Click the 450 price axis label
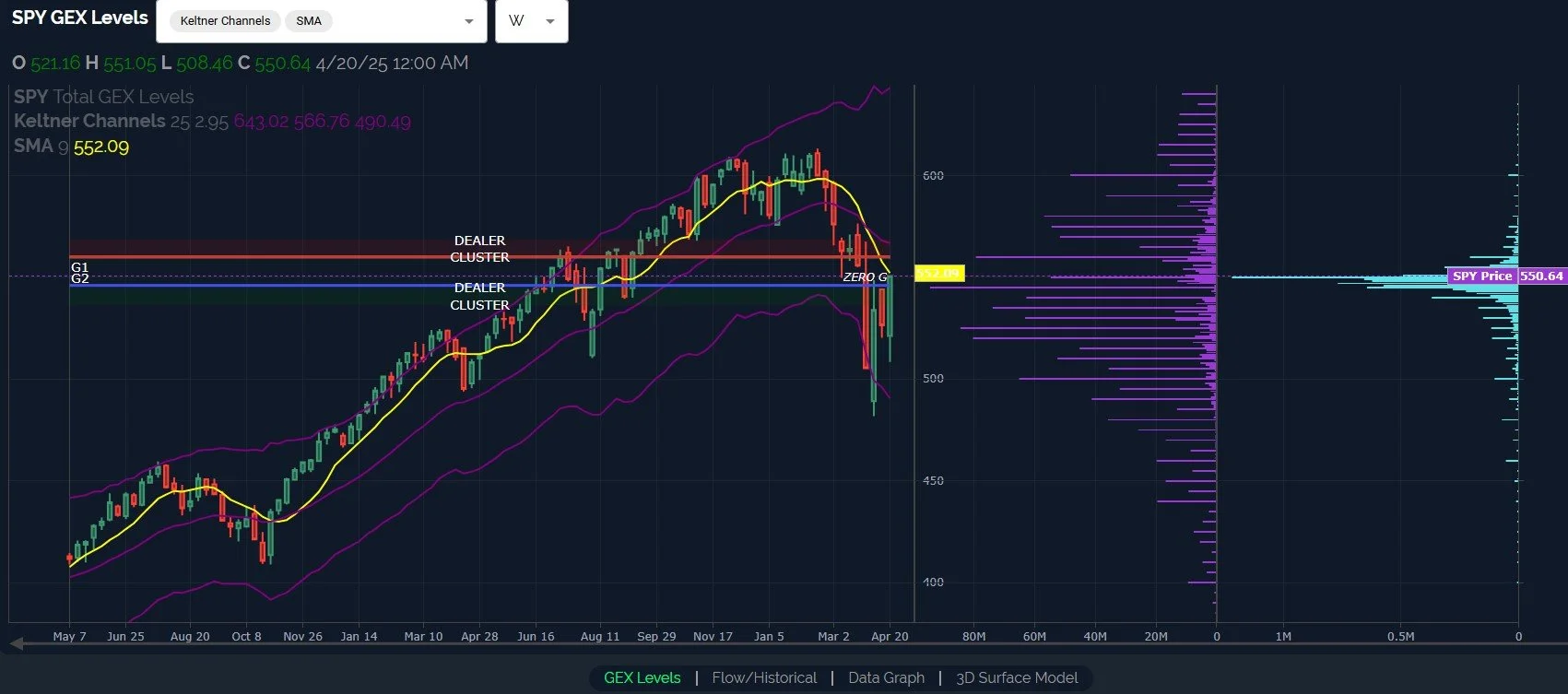 [933, 481]
